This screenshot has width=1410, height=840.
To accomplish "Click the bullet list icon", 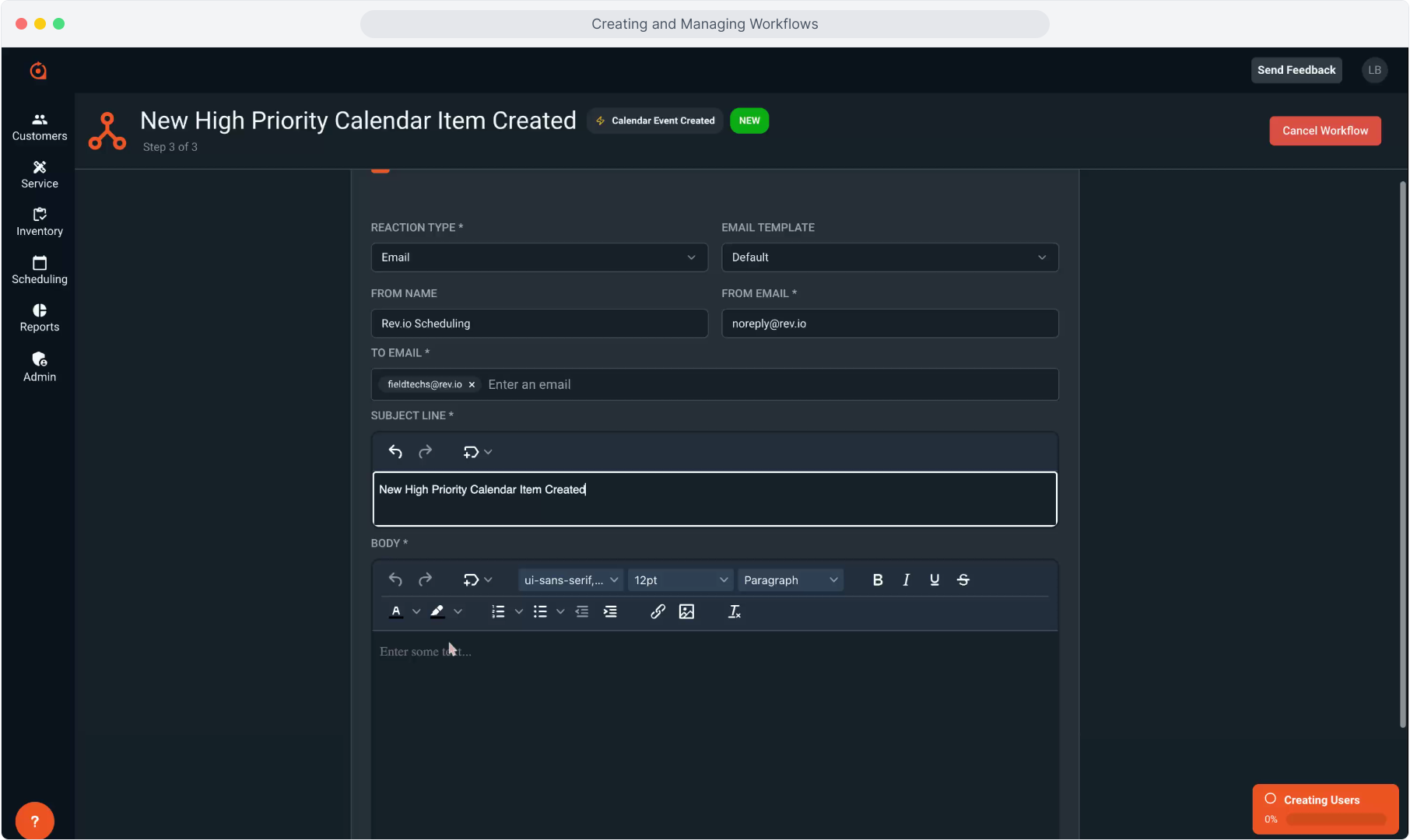I will click(x=540, y=612).
